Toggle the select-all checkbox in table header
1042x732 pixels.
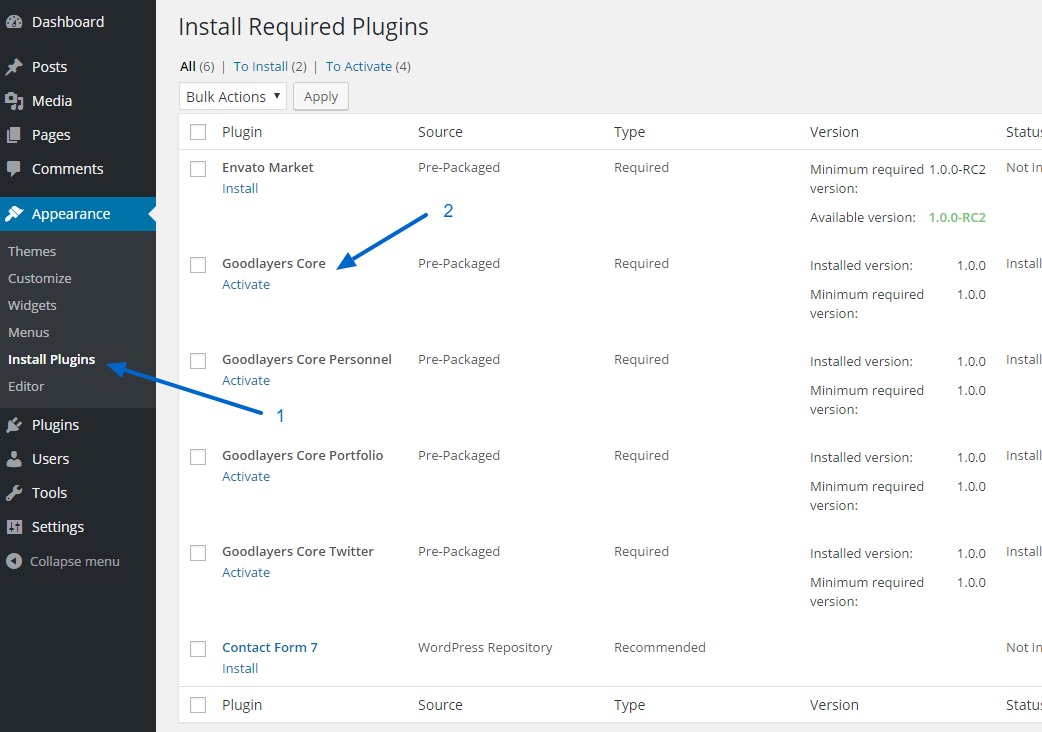click(198, 132)
